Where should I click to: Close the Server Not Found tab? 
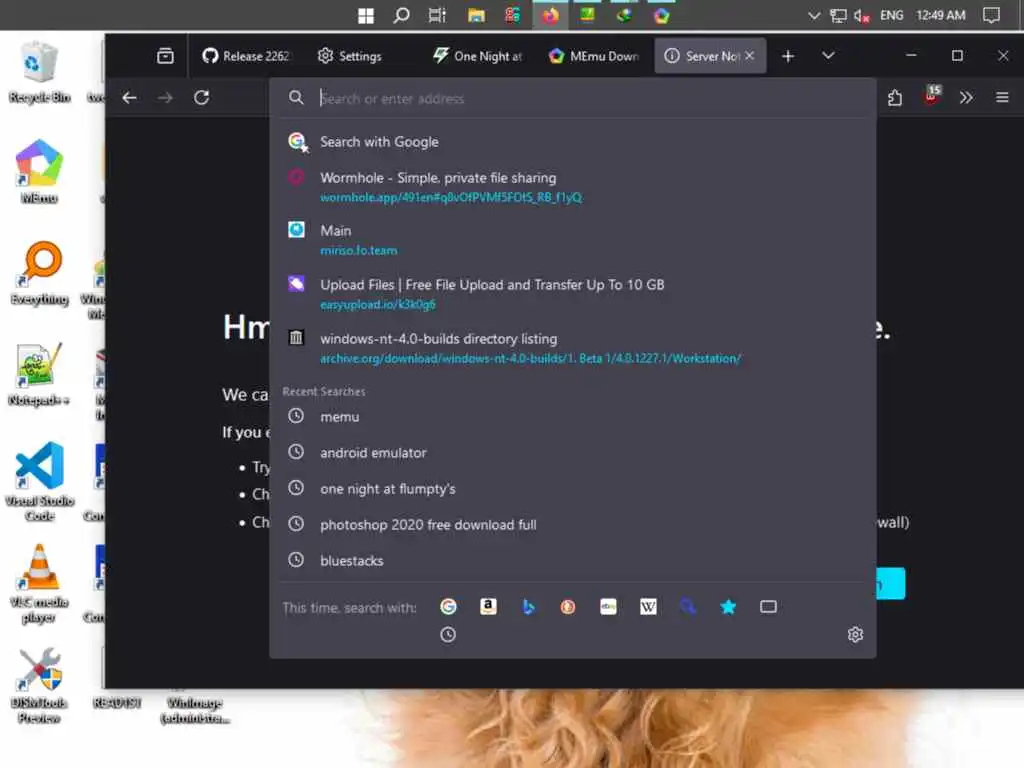tap(750, 56)
